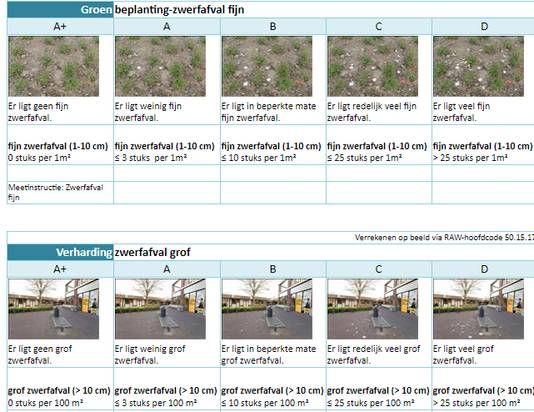
Task: Click the D bench photo in Verharding table
Action: 478,309
